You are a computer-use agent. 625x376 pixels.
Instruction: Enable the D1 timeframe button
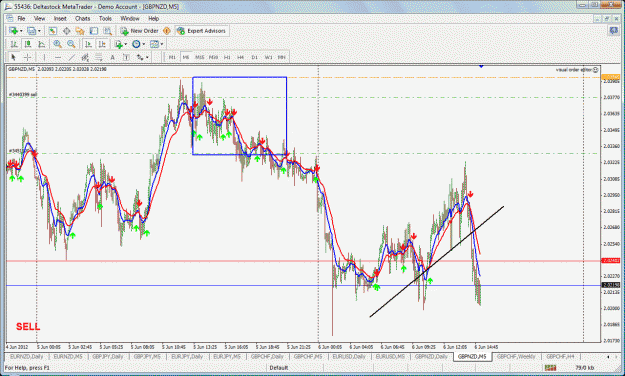[254, 57]
